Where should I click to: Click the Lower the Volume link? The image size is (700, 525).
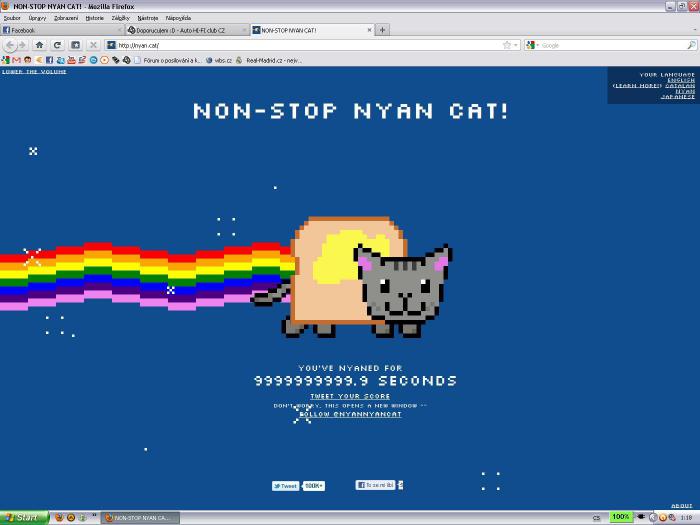pos(34,72)
